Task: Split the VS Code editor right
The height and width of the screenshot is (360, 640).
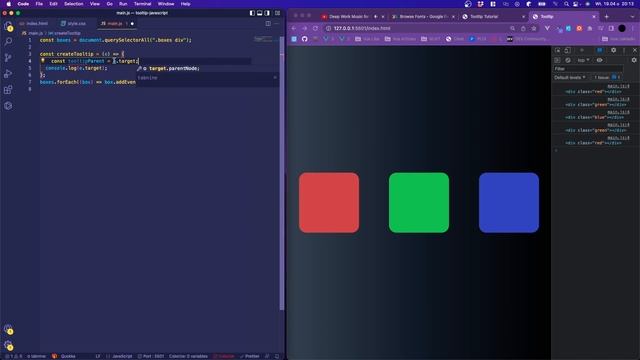Action: click(x=268, y=24)
